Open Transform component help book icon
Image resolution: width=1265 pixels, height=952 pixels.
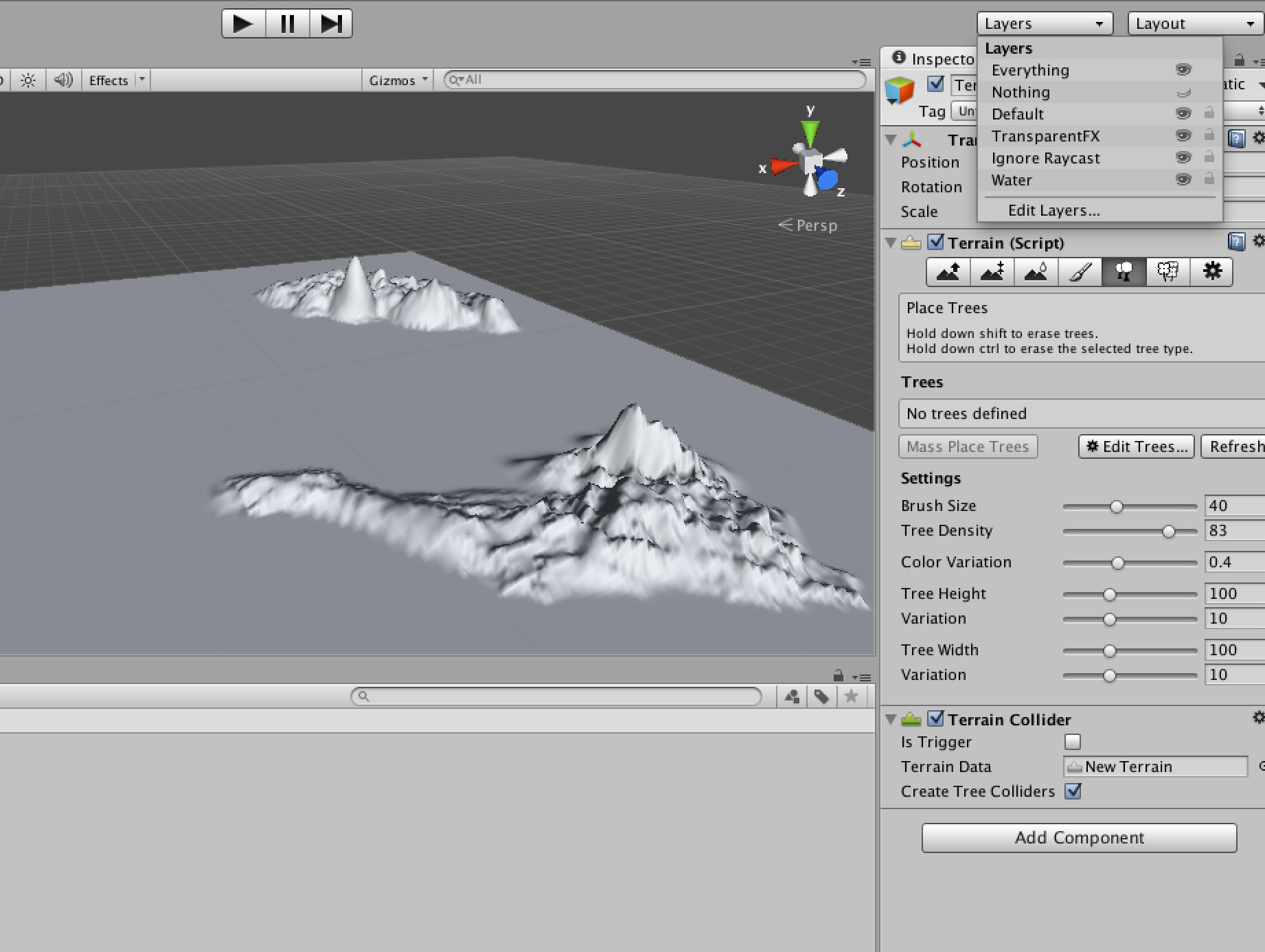1236,139
